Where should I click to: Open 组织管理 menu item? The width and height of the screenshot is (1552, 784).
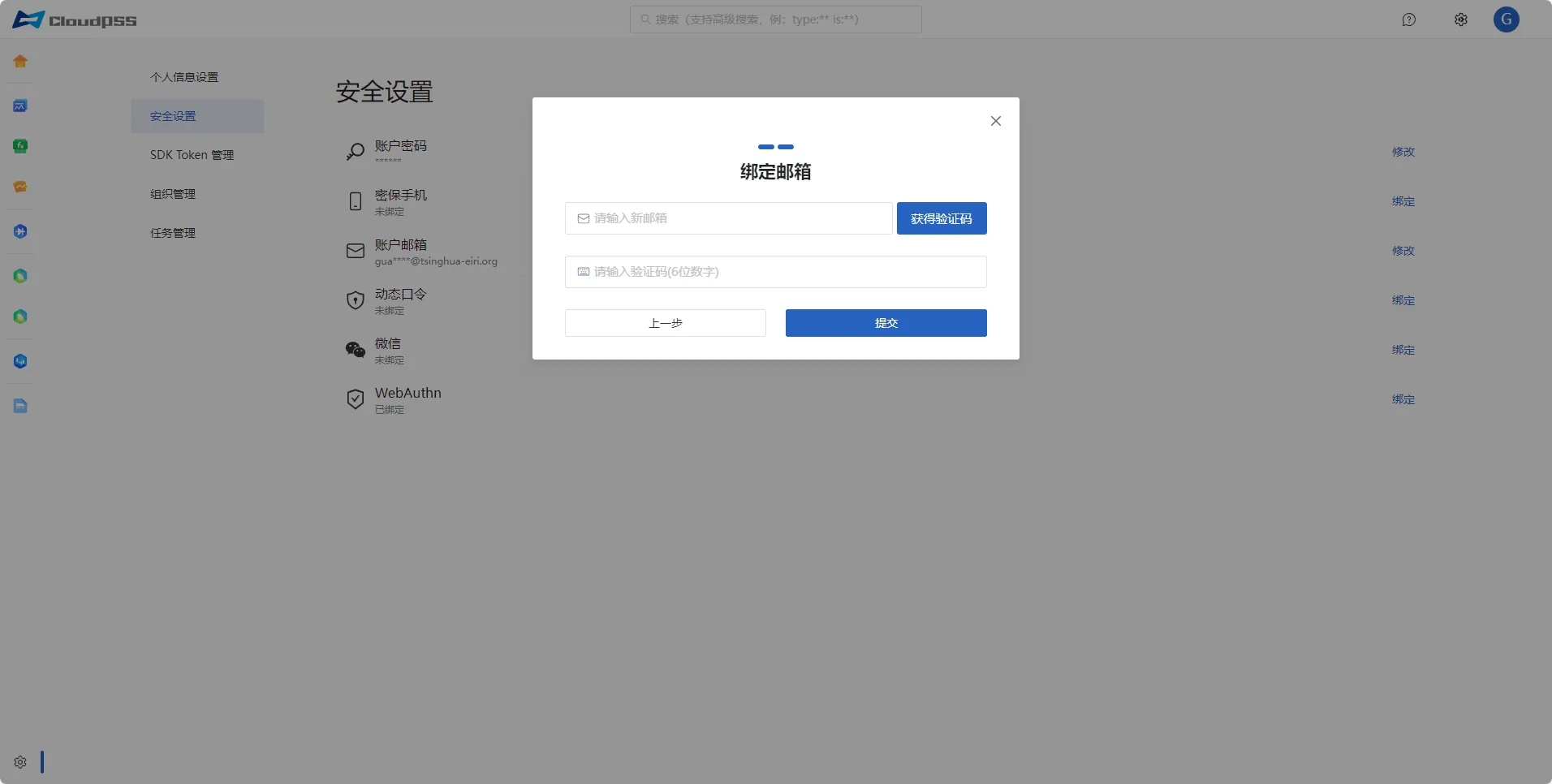click(197, 194)
